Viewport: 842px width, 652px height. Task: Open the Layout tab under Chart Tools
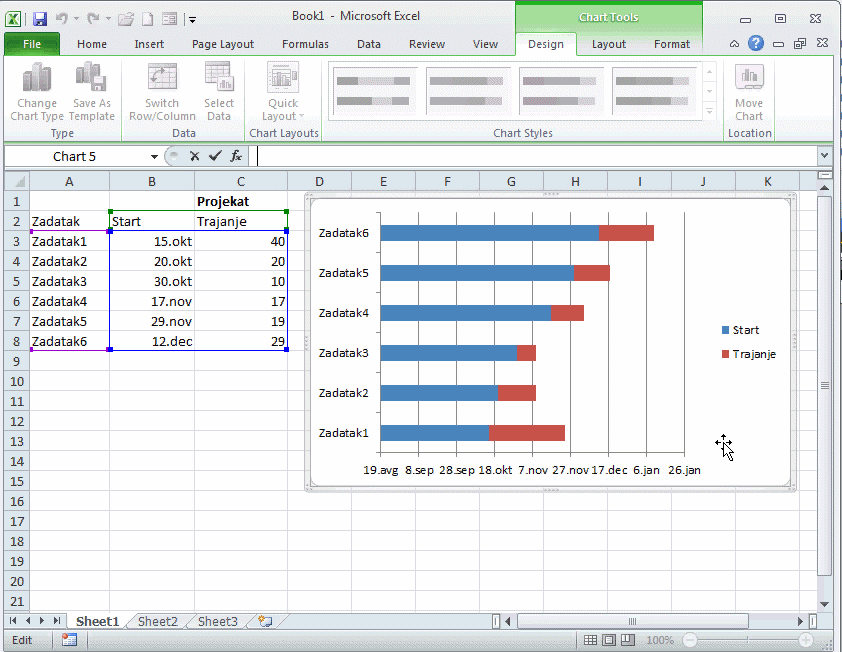[608, 44]
